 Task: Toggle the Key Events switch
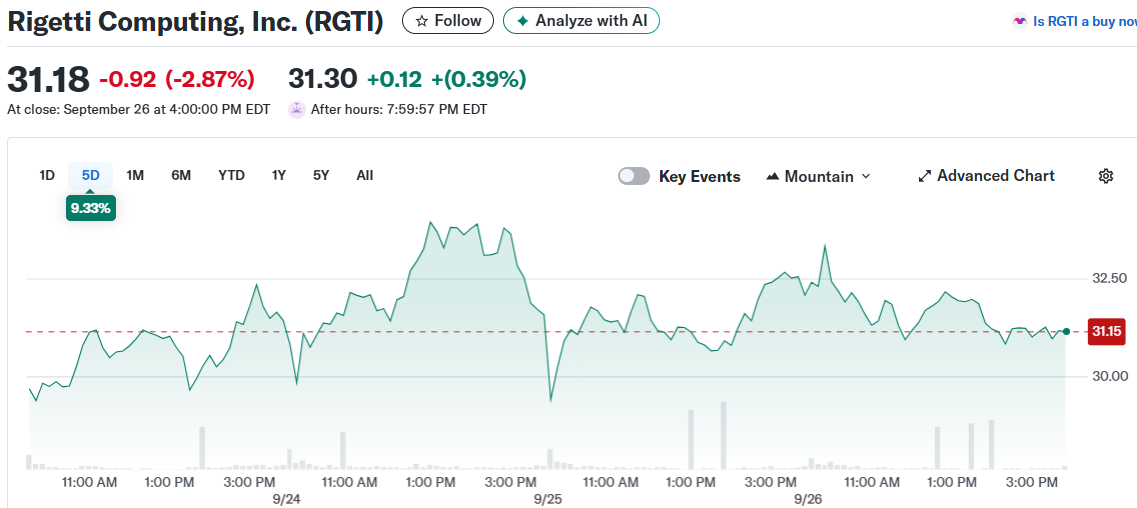tap(634, 176)
